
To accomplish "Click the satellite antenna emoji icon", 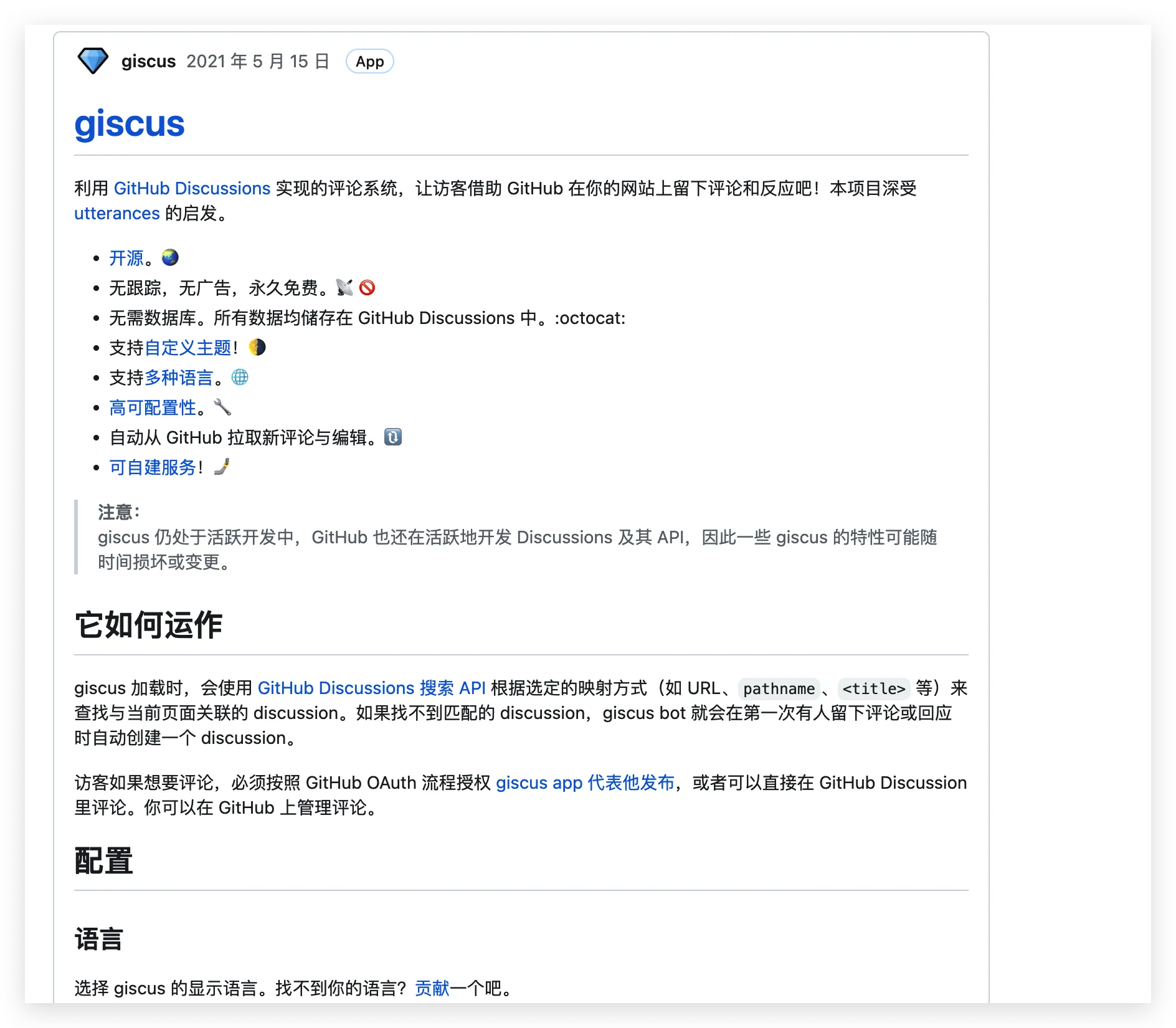I will (x=344, y=287).
